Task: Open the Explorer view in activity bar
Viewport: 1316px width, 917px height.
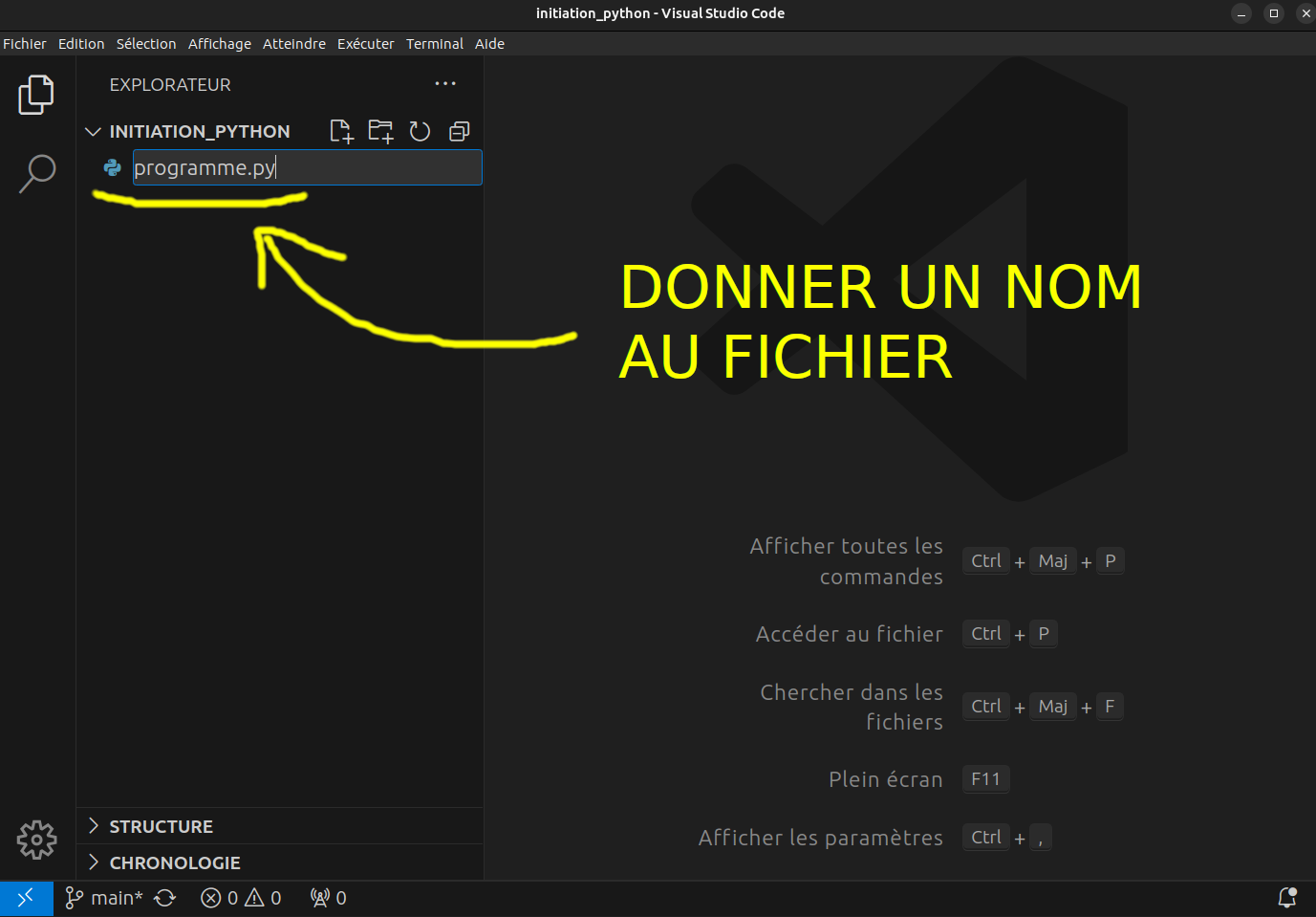Action: tap(36, 95)
